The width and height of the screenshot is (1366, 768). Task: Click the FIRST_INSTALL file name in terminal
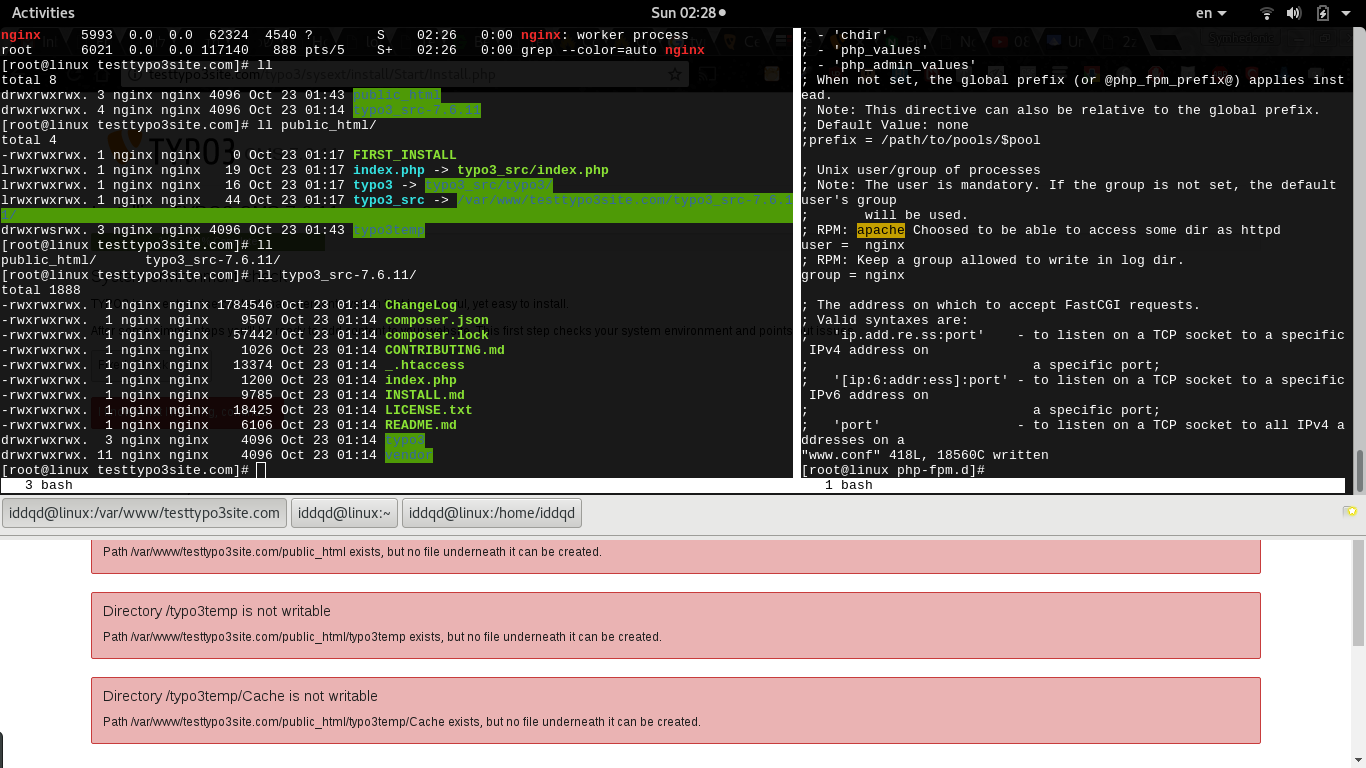point(404,155)
